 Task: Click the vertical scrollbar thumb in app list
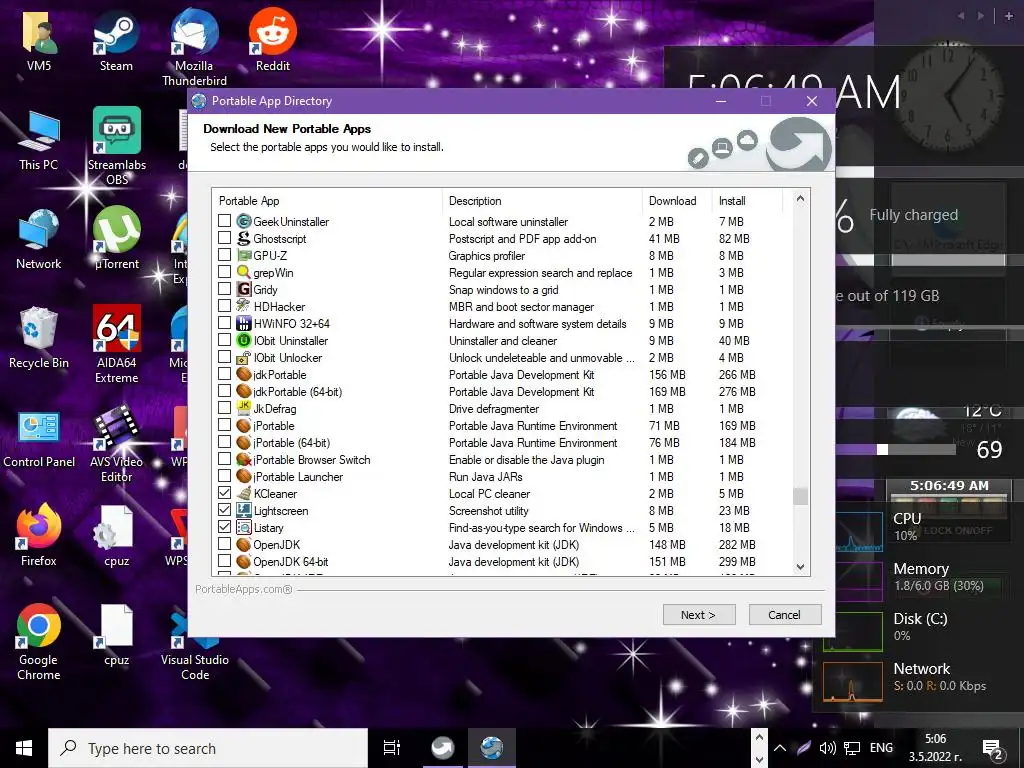coord(800,496)
